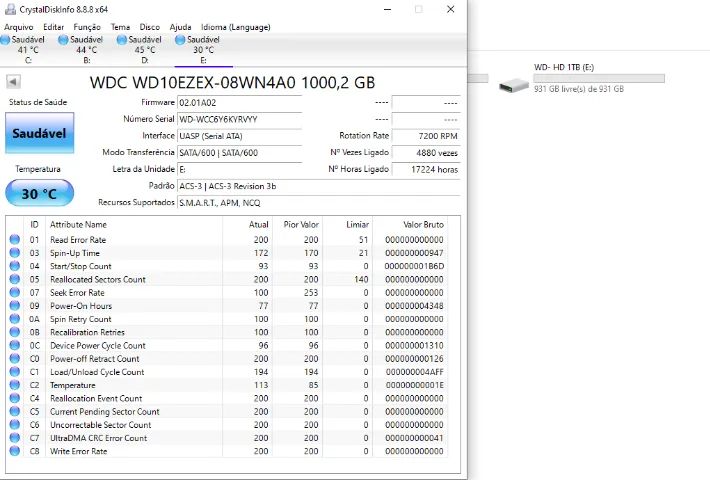710x480 pixels.
Task: Click the Recursos Suportados field
Action: pos(318,203)
